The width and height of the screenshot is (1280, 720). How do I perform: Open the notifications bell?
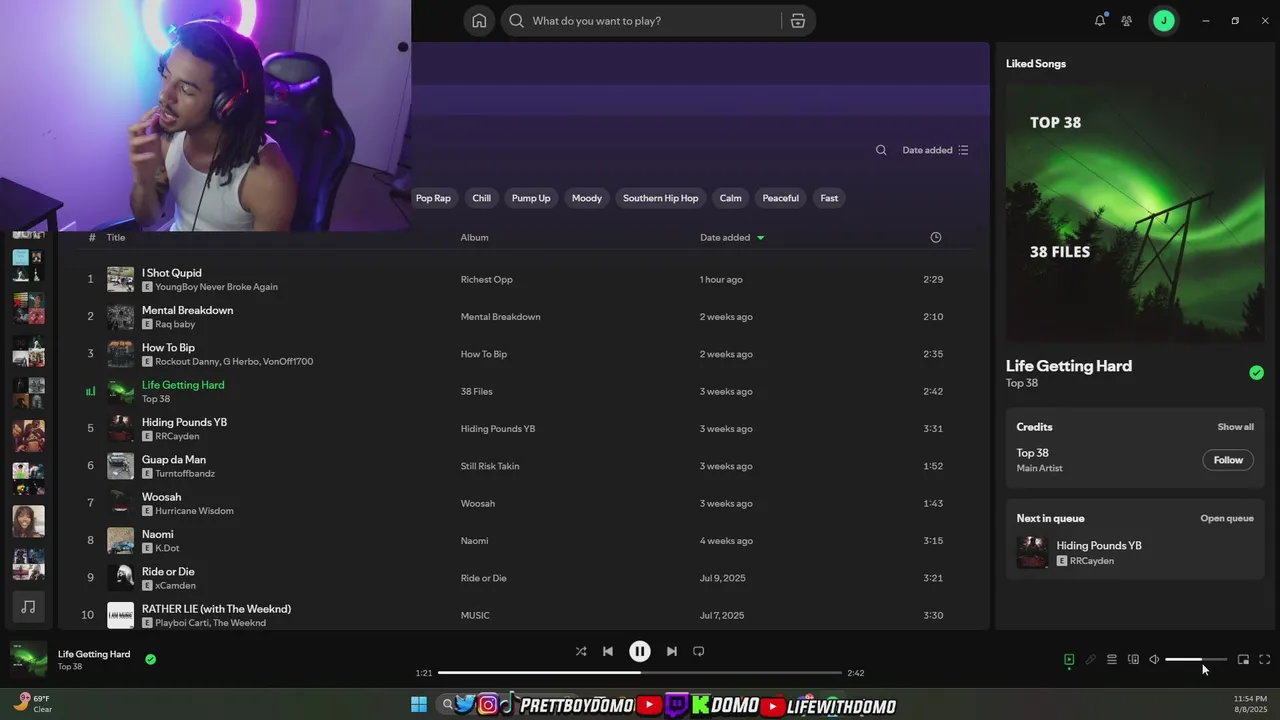[1100, 20]
